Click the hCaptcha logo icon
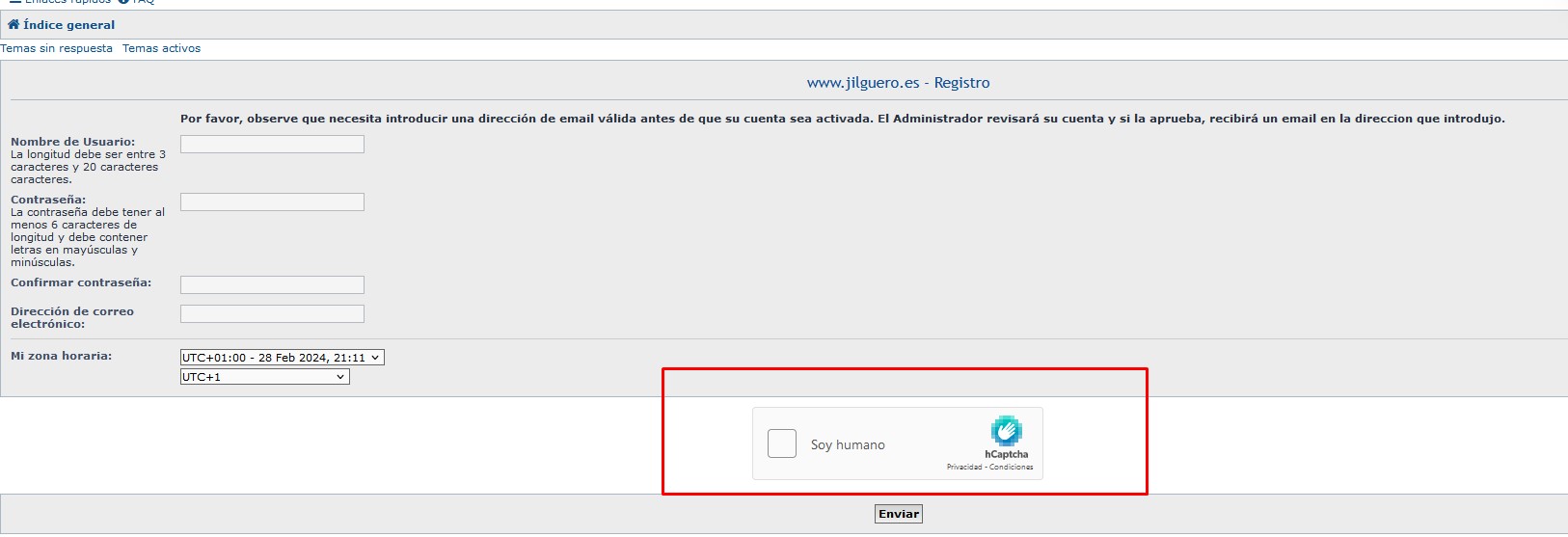 click(x=1006, y=431)
